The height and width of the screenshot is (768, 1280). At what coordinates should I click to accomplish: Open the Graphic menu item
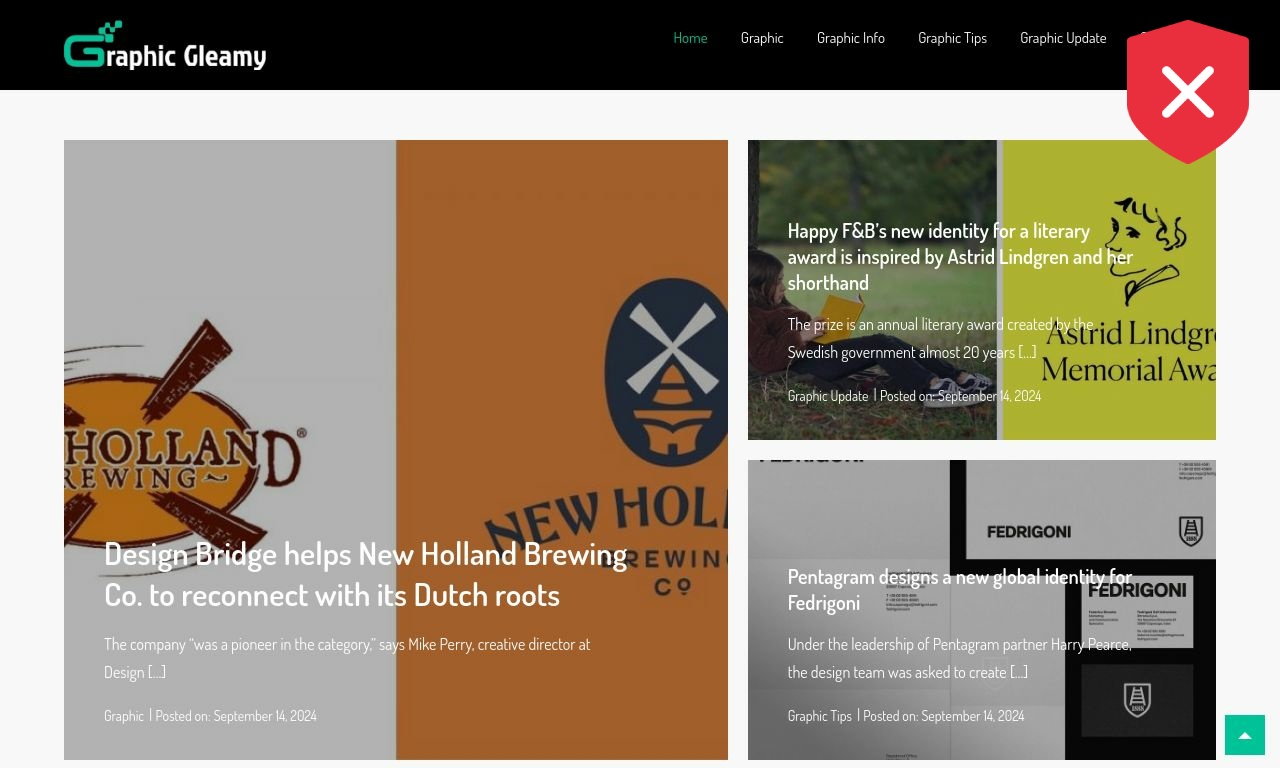click(x=762, y=38)
